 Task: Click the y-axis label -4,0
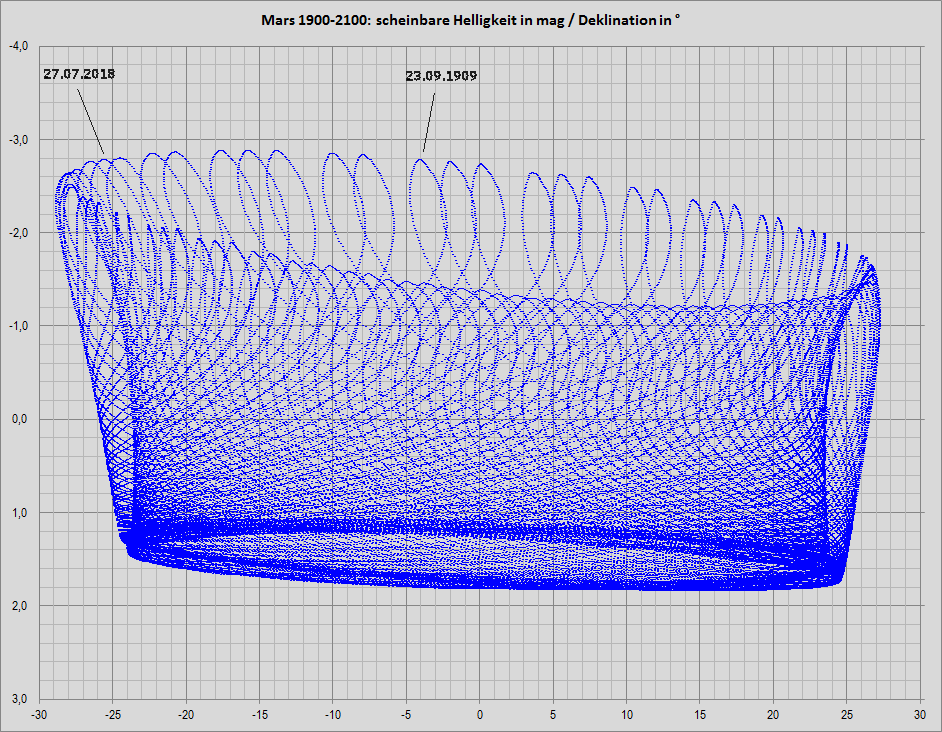click(20, 46)
